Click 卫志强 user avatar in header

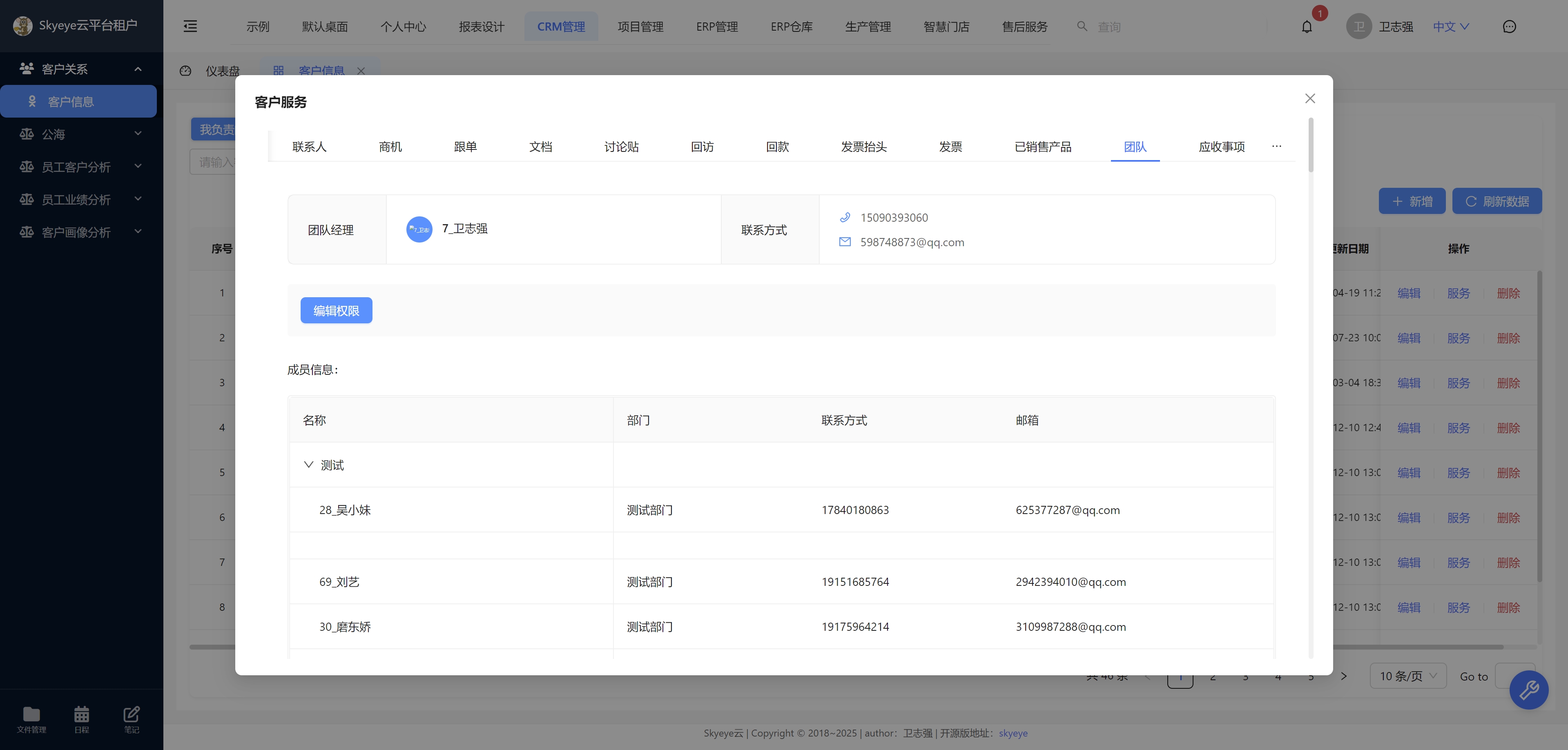(1358, 27)
